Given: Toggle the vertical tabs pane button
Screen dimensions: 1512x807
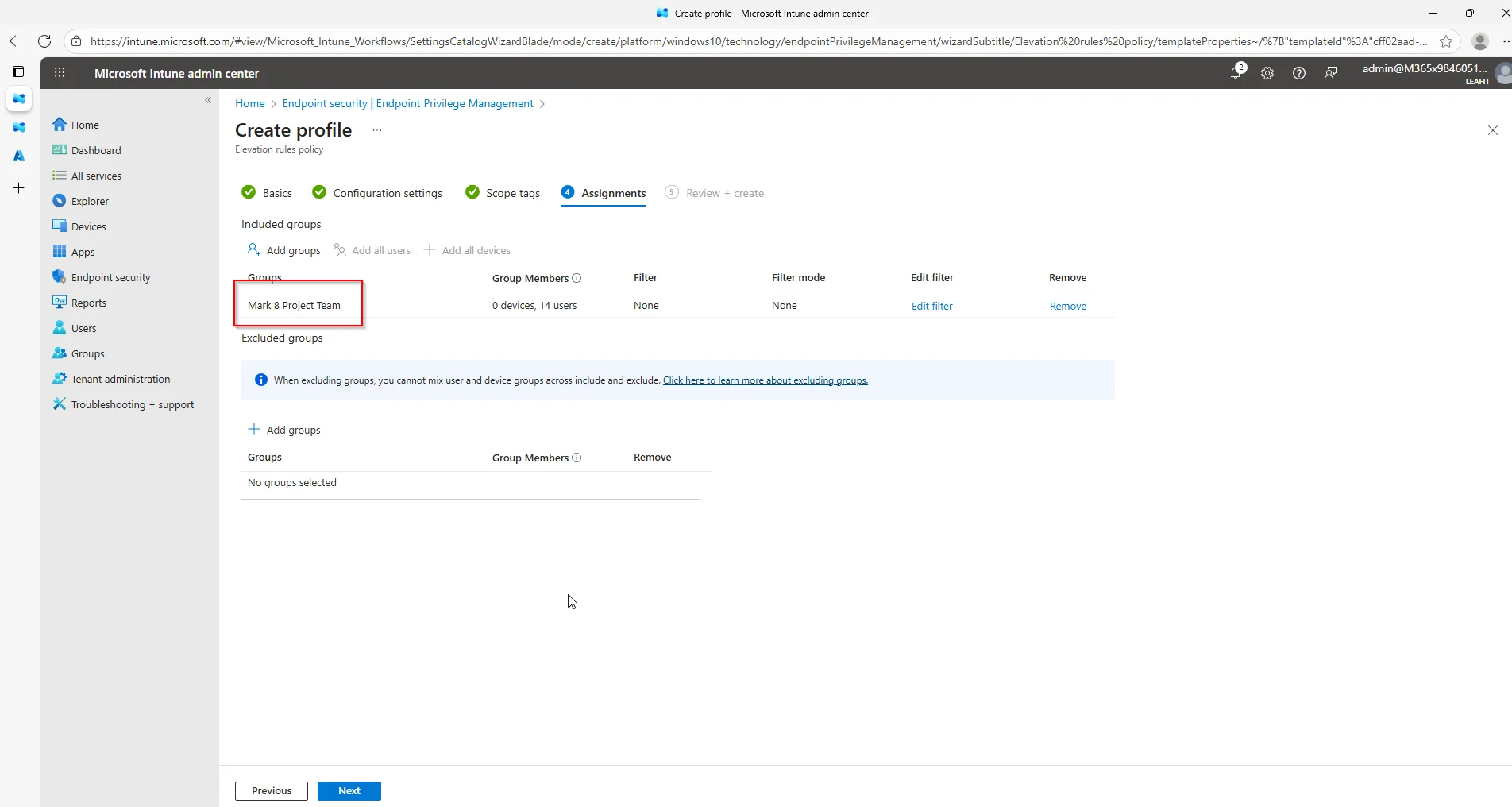Looking at the screenshot, I should coord(18,71).
